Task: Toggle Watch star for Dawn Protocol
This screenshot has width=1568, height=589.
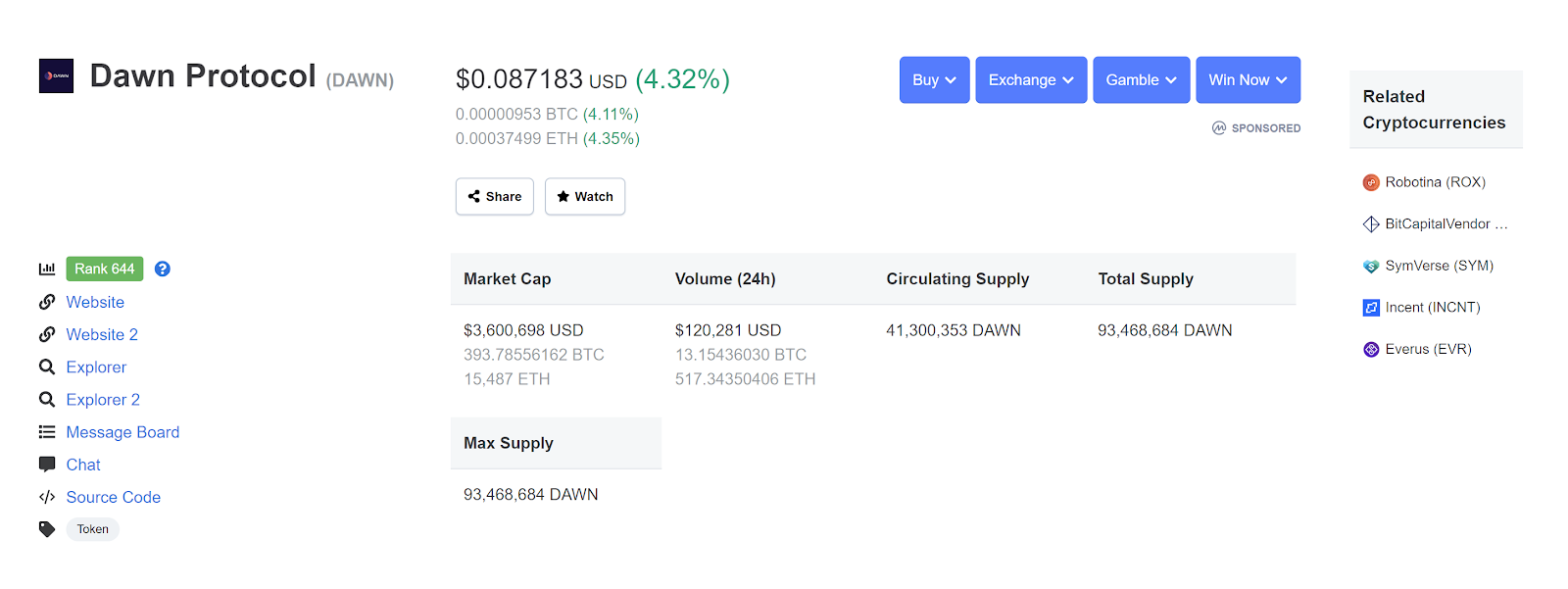Action: (x=585, y=196)
